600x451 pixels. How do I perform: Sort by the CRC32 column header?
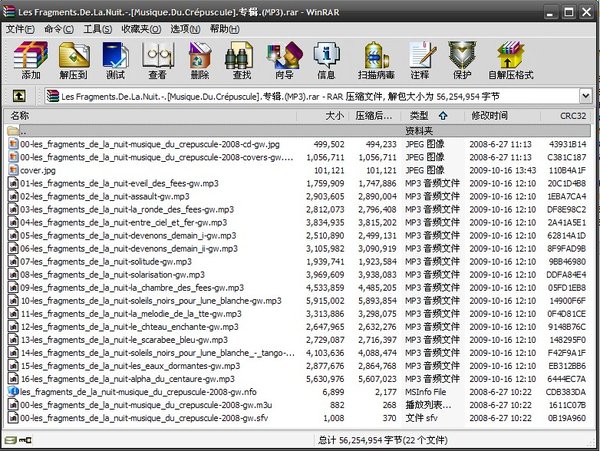pos(566,116)
